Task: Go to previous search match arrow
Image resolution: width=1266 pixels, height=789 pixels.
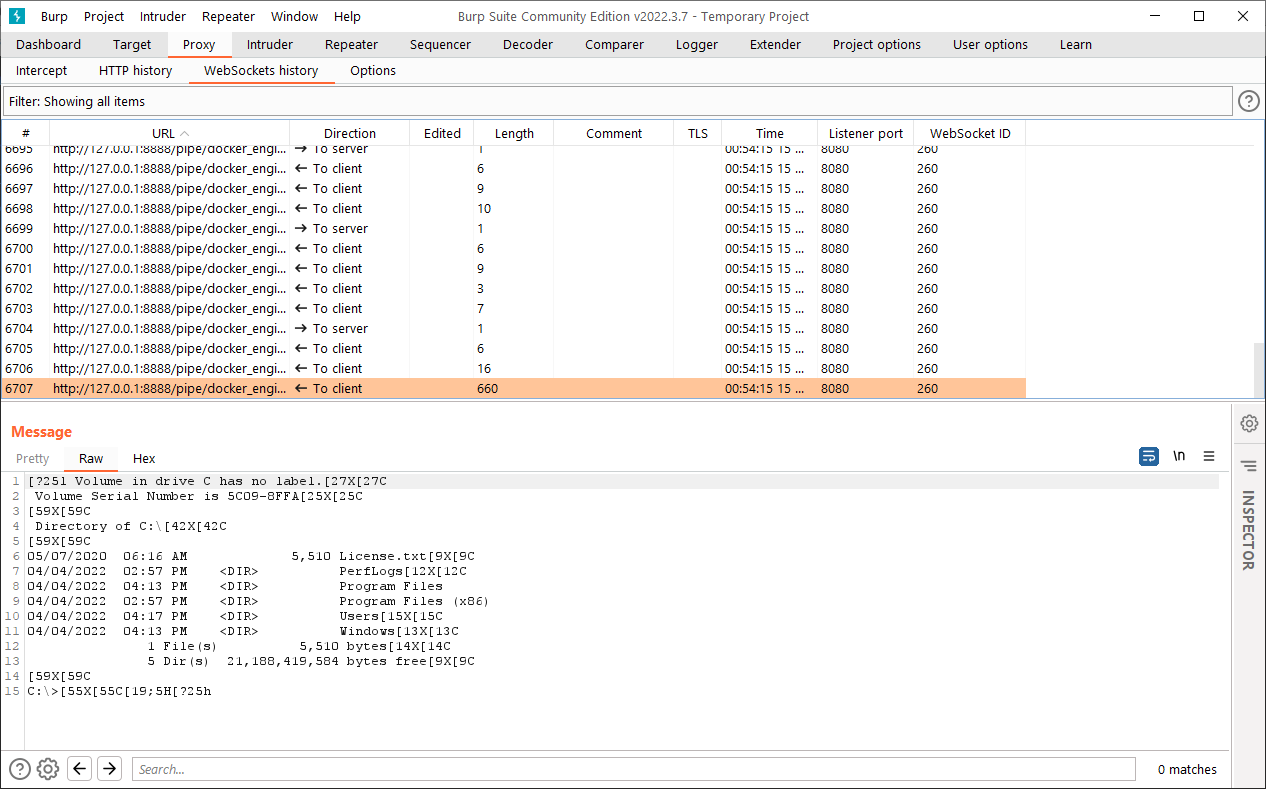Action: click(x=80, y=769)
